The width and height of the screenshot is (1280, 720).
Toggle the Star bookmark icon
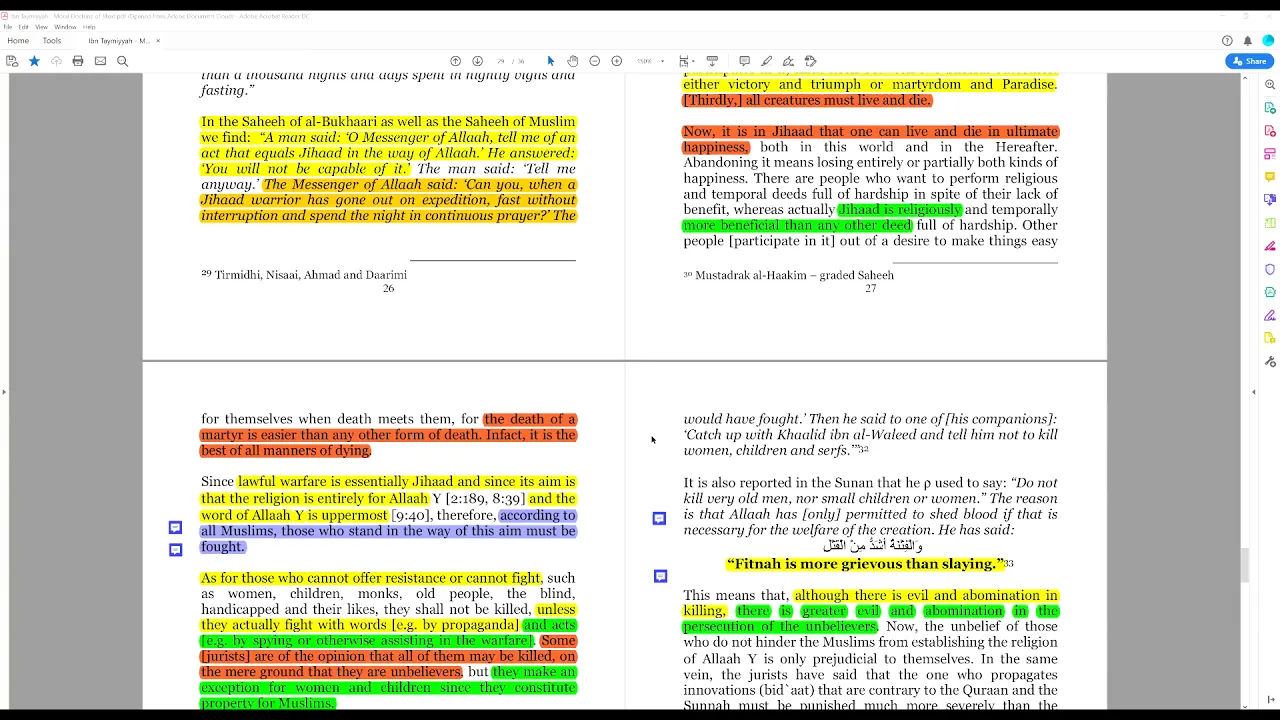point(34,61)
